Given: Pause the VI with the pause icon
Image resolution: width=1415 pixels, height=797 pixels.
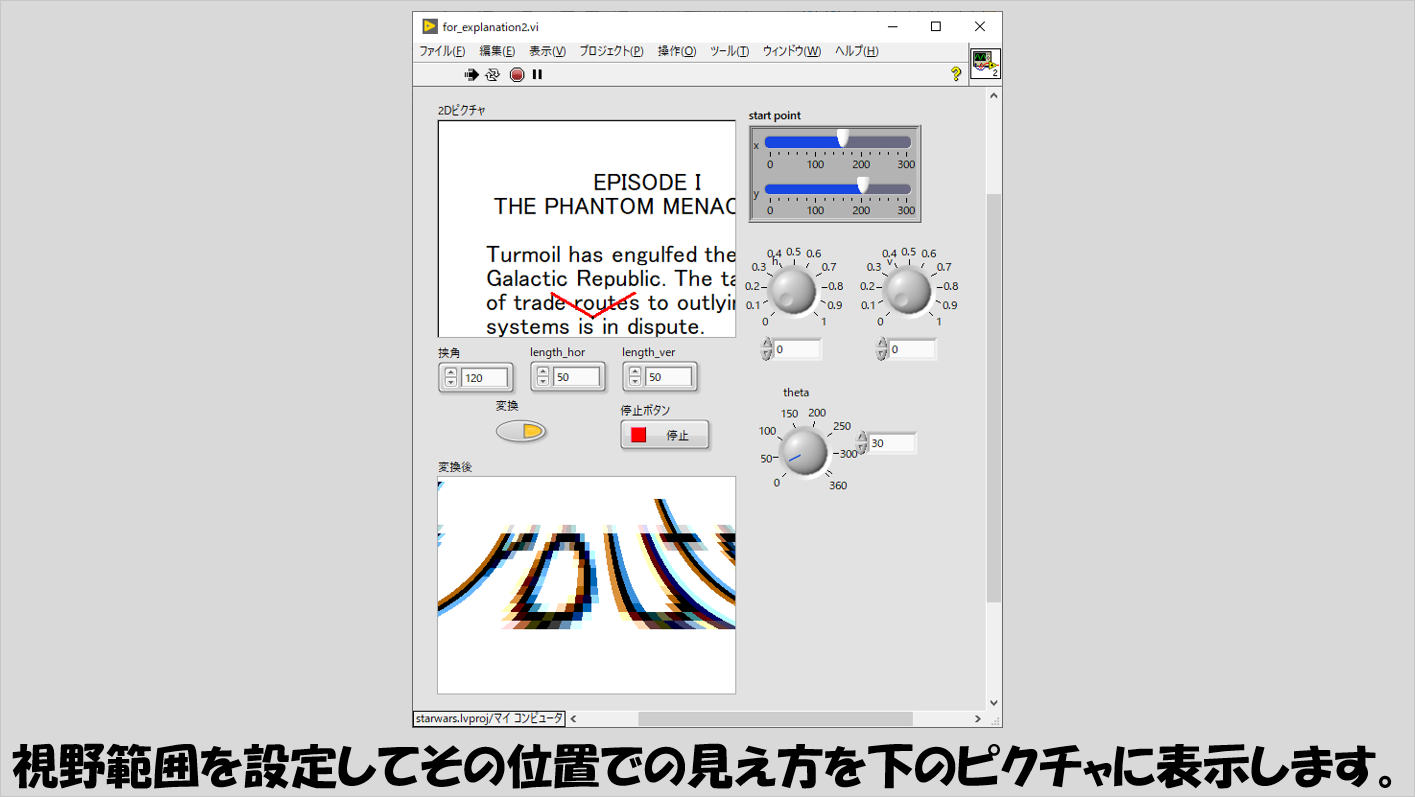Looking at the screenshot, I should pyautogui.click(x=537, y=74).
